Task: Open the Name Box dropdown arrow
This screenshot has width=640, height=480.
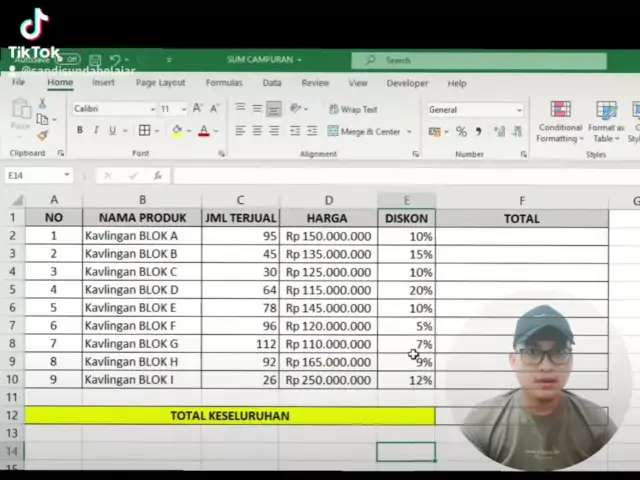Action: (66, 175)
